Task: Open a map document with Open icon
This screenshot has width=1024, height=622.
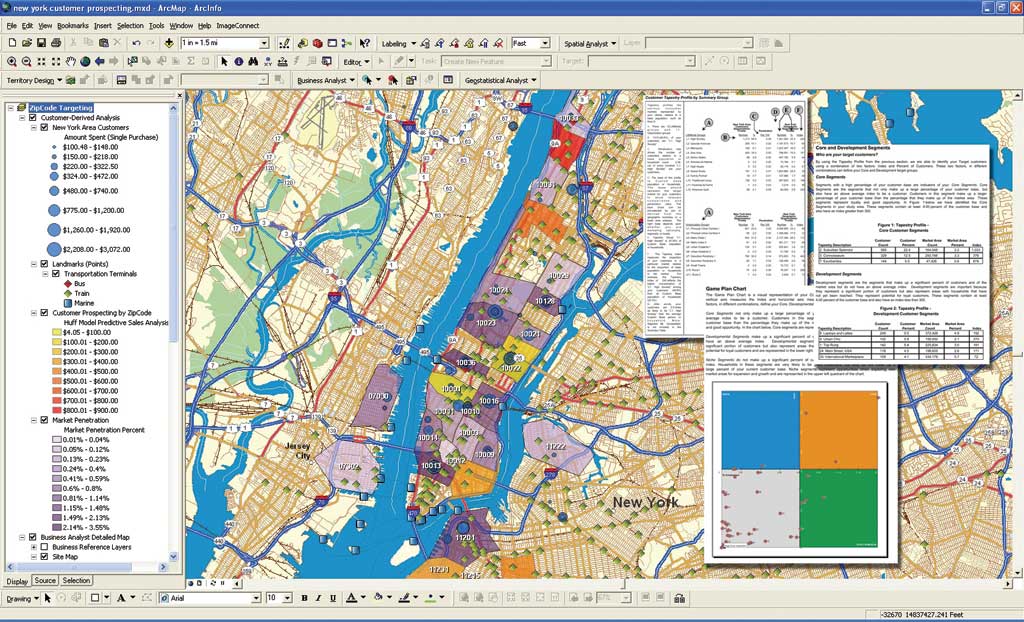Action: tap(27, 43)
